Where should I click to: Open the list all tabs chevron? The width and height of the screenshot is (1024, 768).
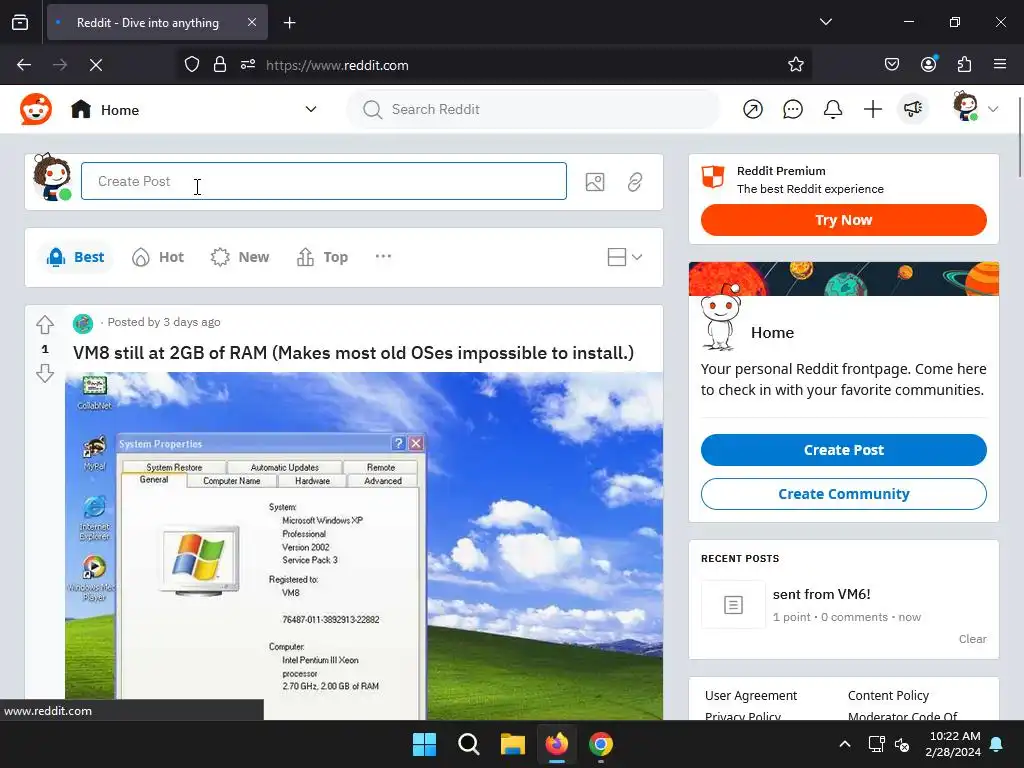pyautogui.click(x=825, y=22)
